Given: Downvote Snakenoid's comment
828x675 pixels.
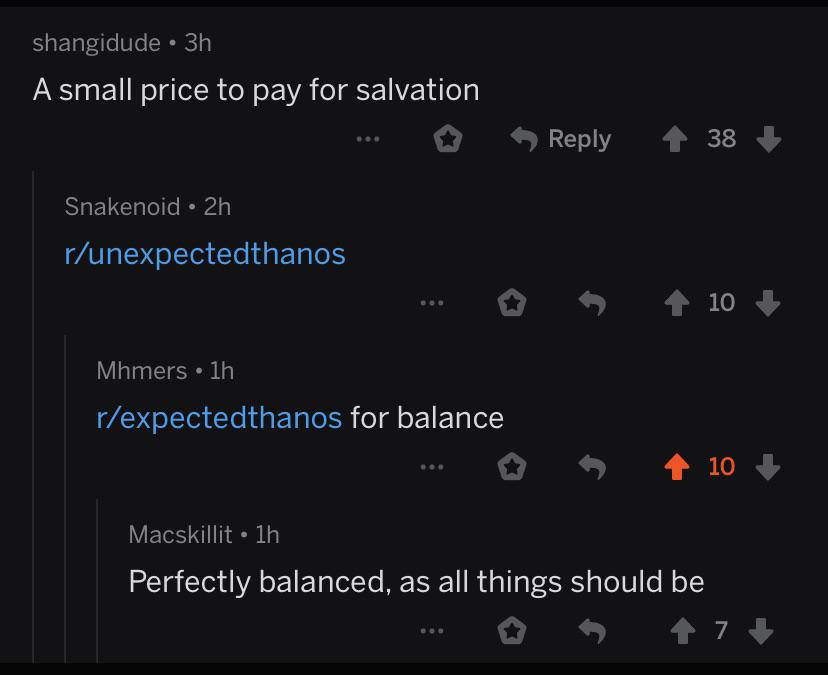Looking at the screenshot, I should pyautogui.click(x=768, y=302).
